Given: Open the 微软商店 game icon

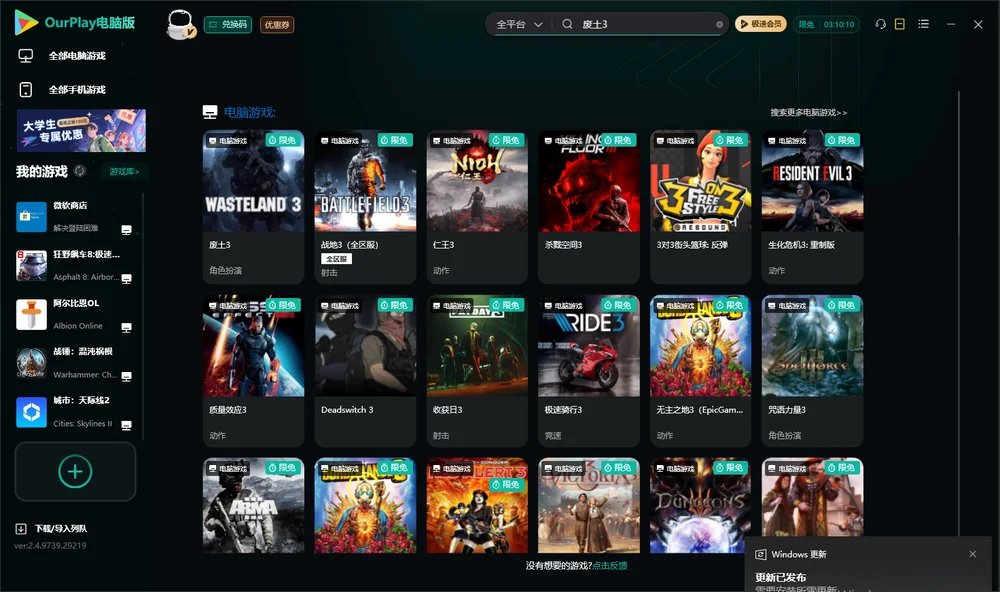Looking at the screenshot, I should 31,216.
